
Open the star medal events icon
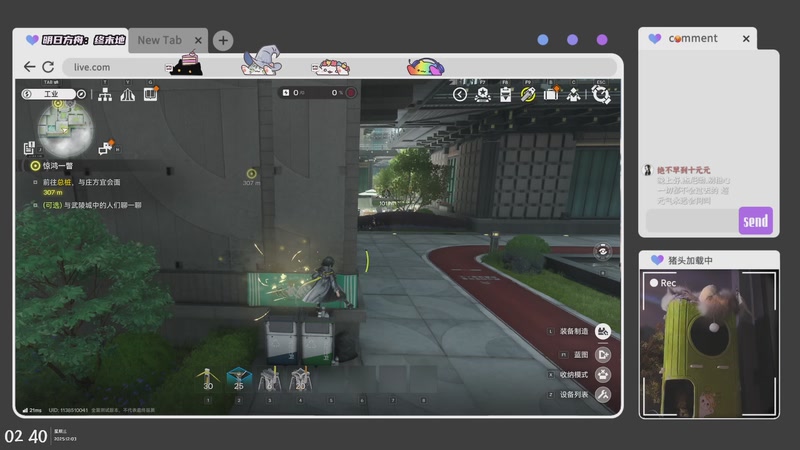coord(483,94)
